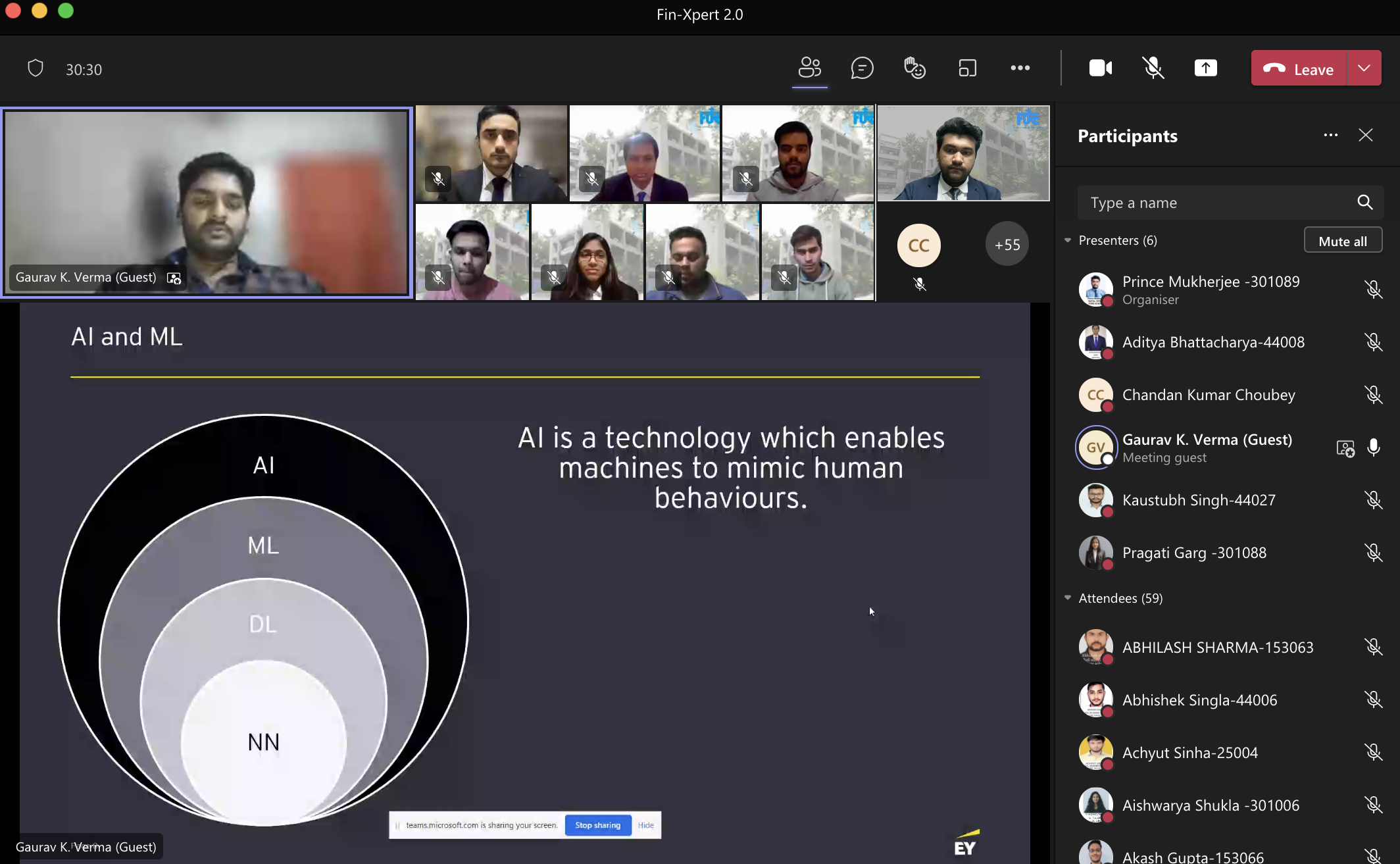Screen dimensions: 1400x864
Task: Click mic icon for Achyut Sinha
Action: pos(1374,753)
